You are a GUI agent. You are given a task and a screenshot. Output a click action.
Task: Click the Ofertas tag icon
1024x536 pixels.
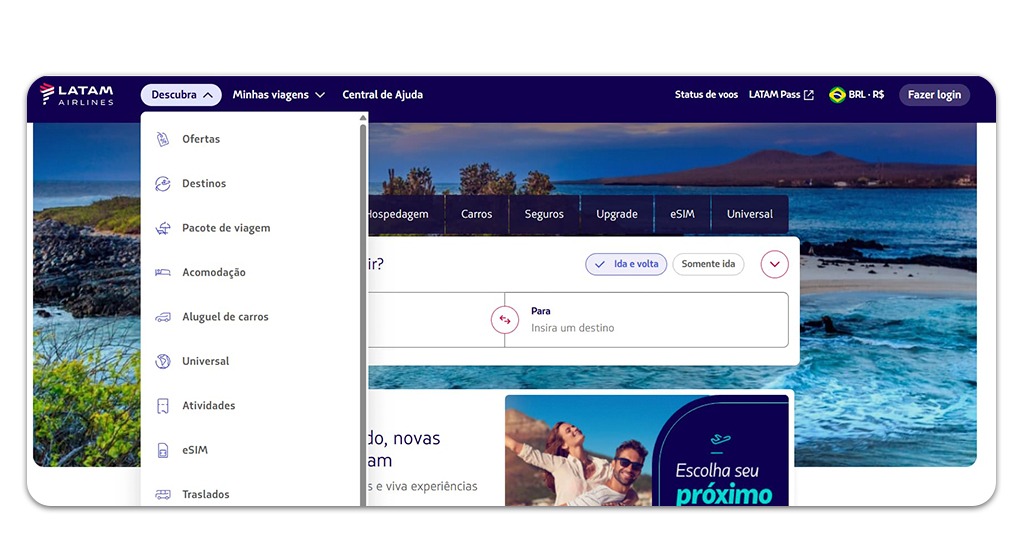pos(163,139)
